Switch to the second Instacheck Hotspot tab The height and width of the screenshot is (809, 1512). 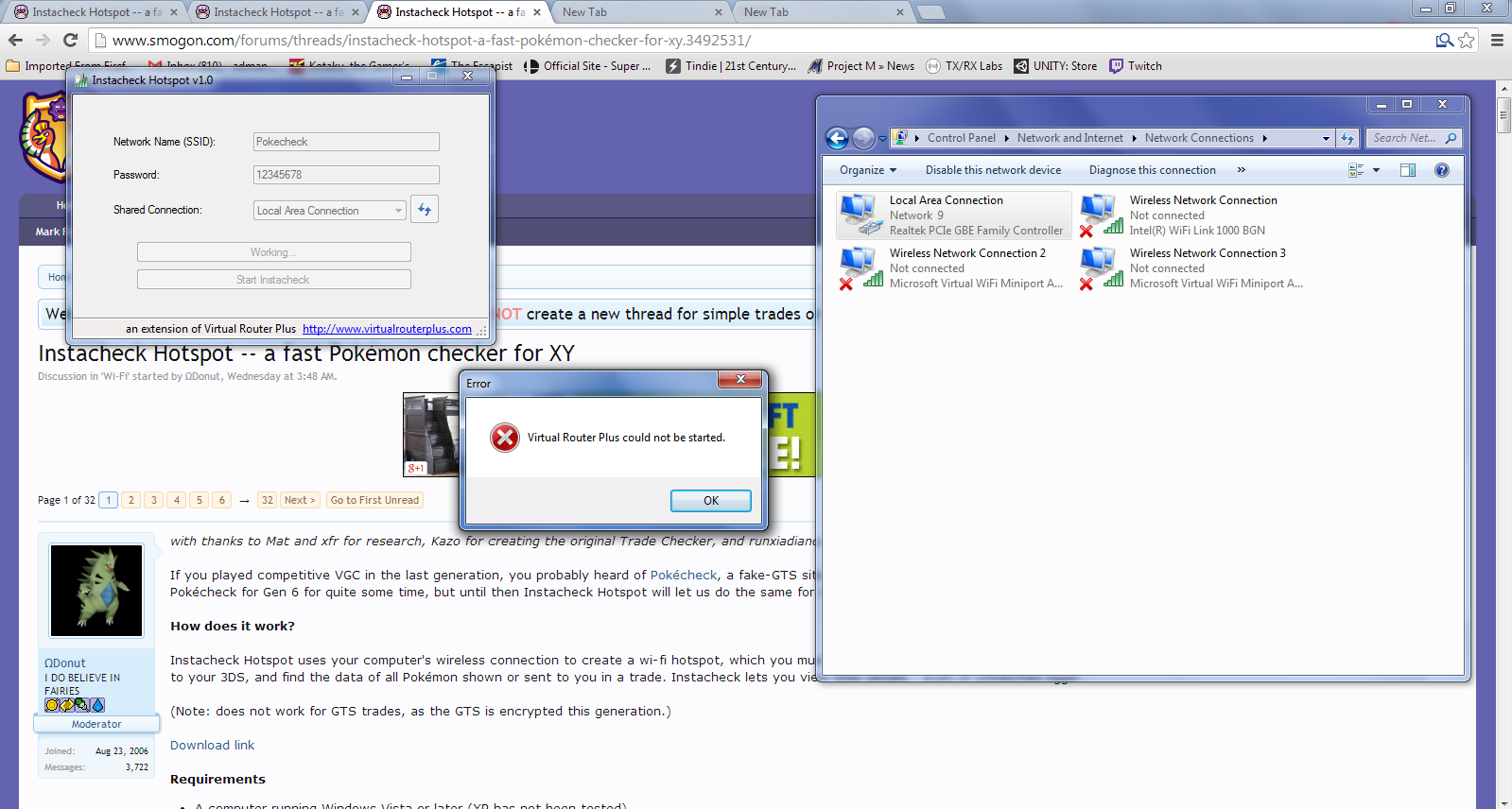pos(277,12)
